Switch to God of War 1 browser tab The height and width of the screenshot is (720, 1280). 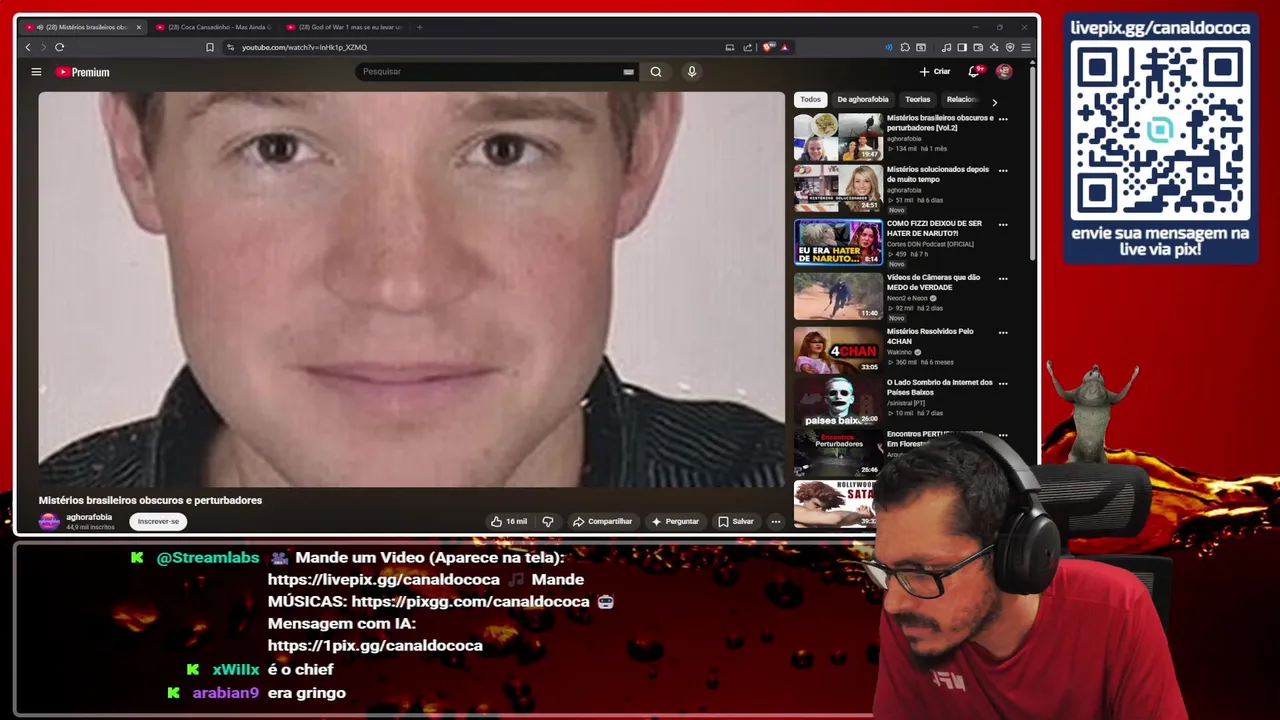click(344, 27)
